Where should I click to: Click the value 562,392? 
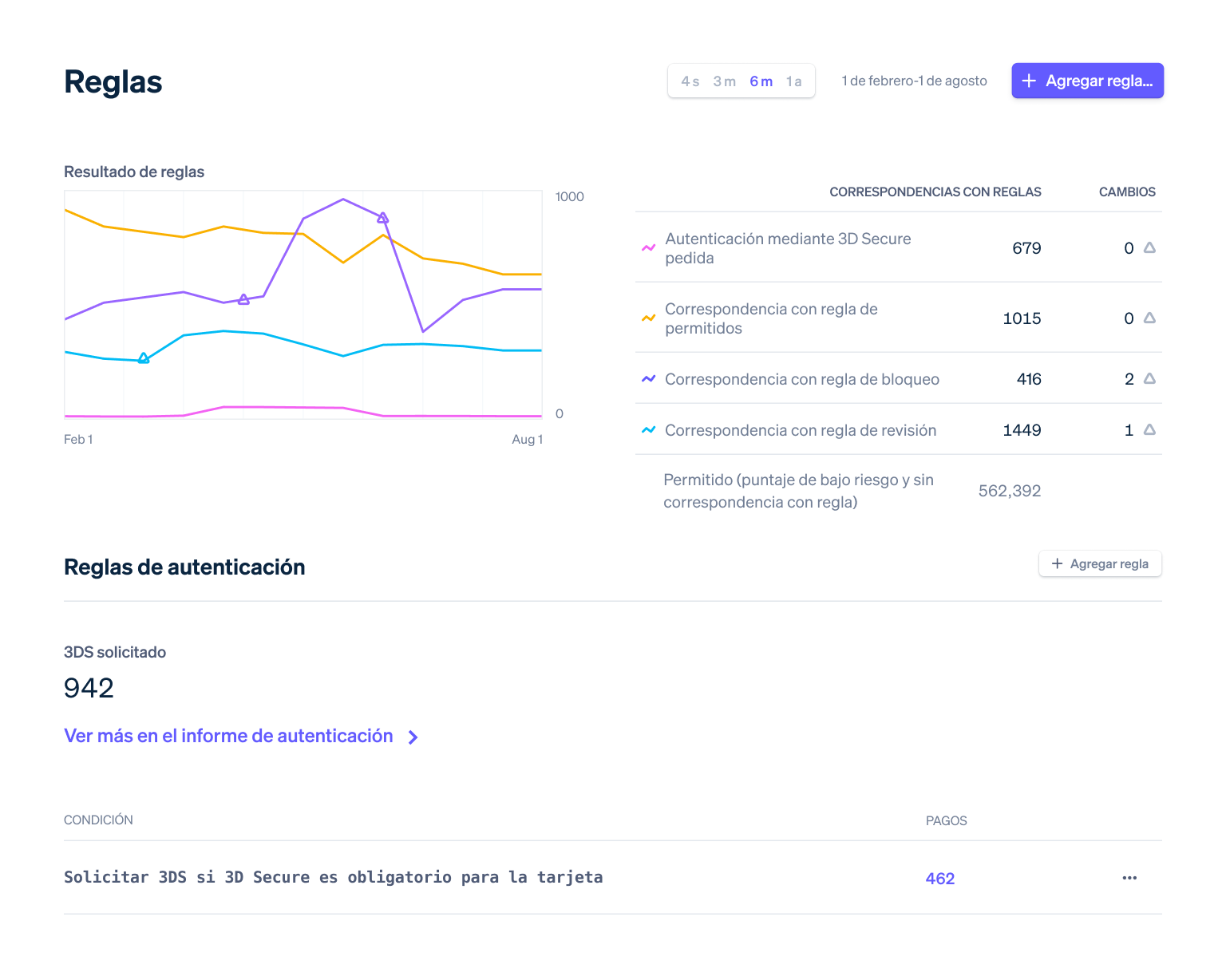click(1010, 491)
